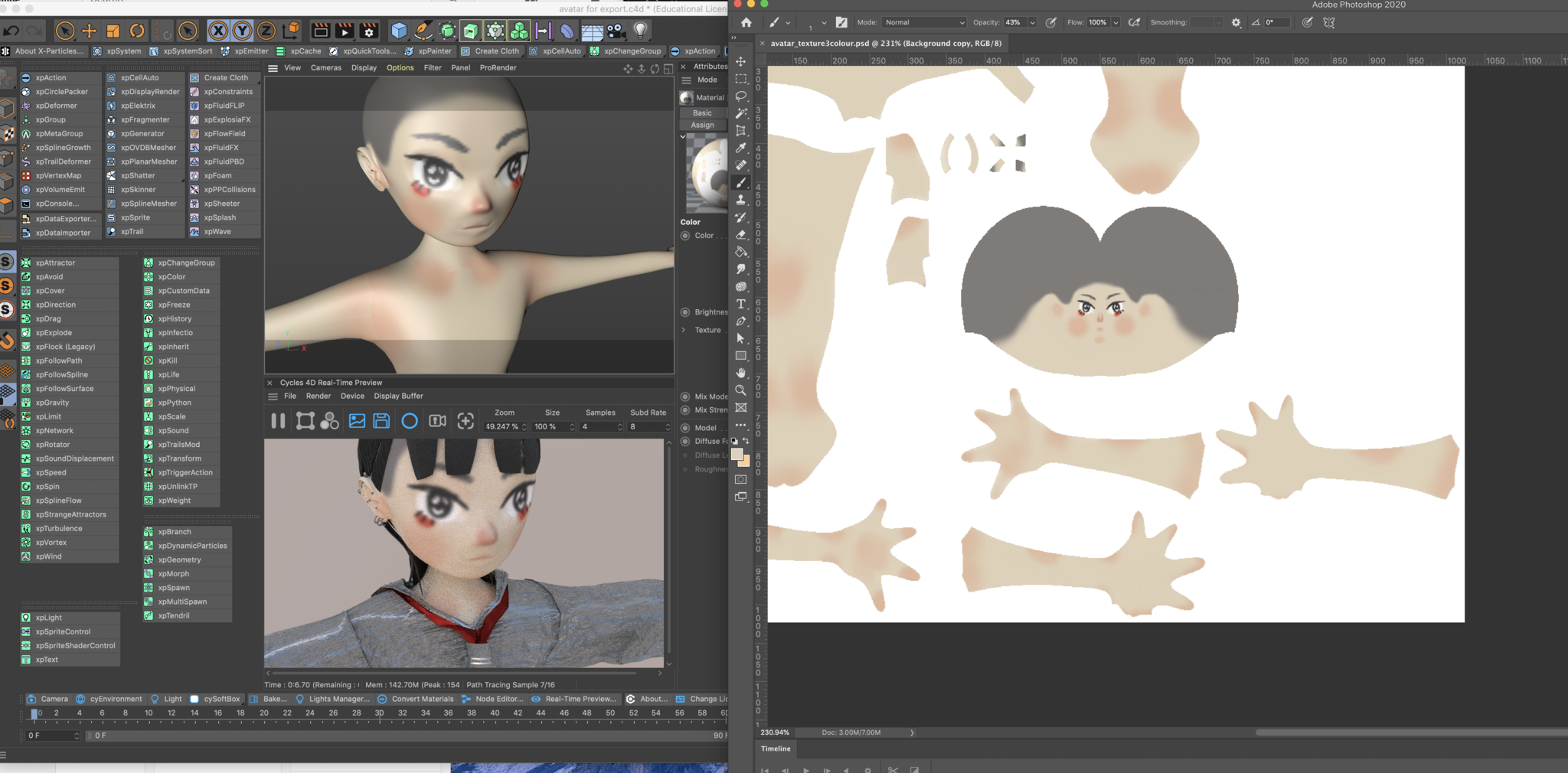Select Photoshop Lasso tool
This screenshot has width=1568, height=773.
[x=741, y=96]
